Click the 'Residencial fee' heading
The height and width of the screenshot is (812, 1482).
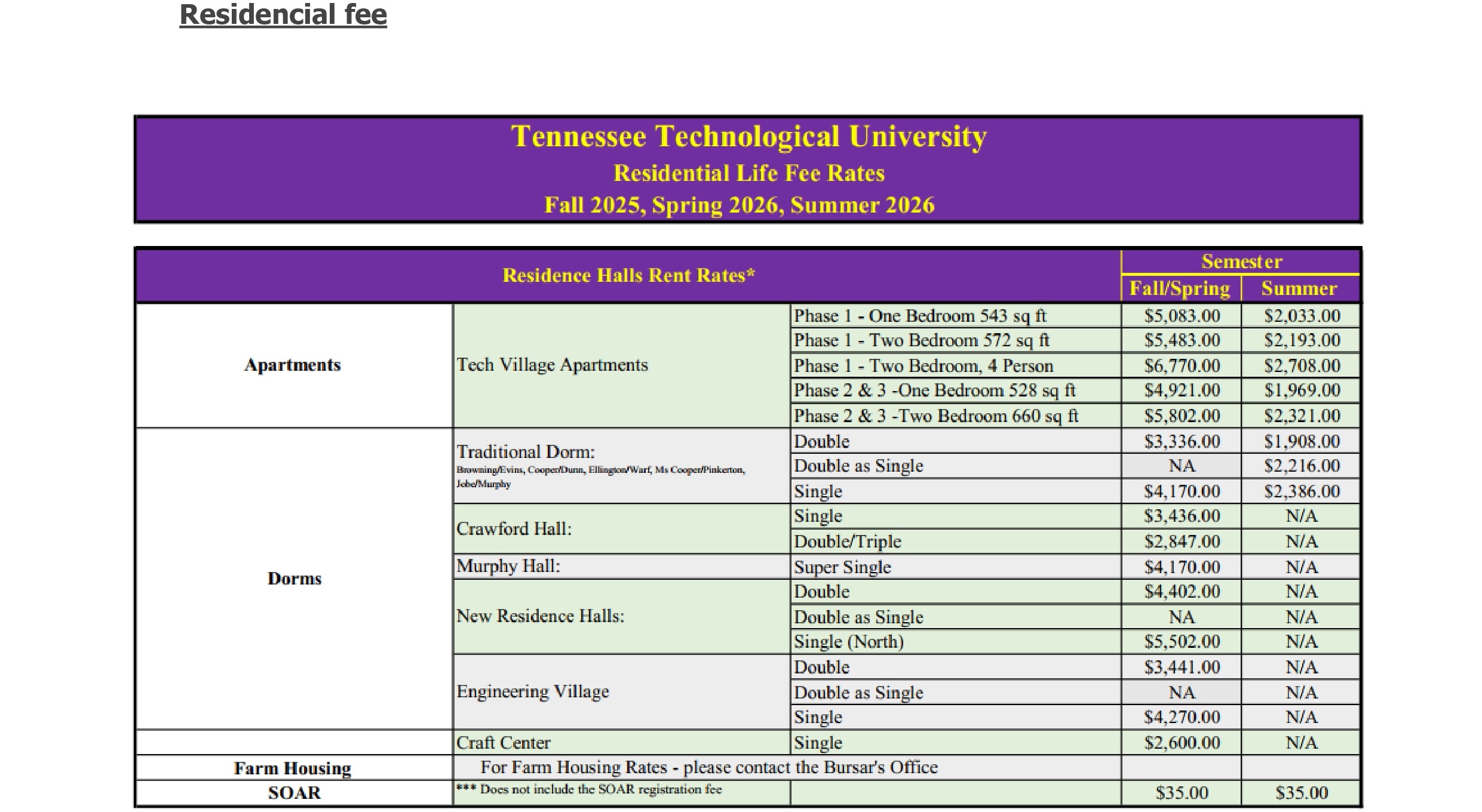[x=283, y=16]
